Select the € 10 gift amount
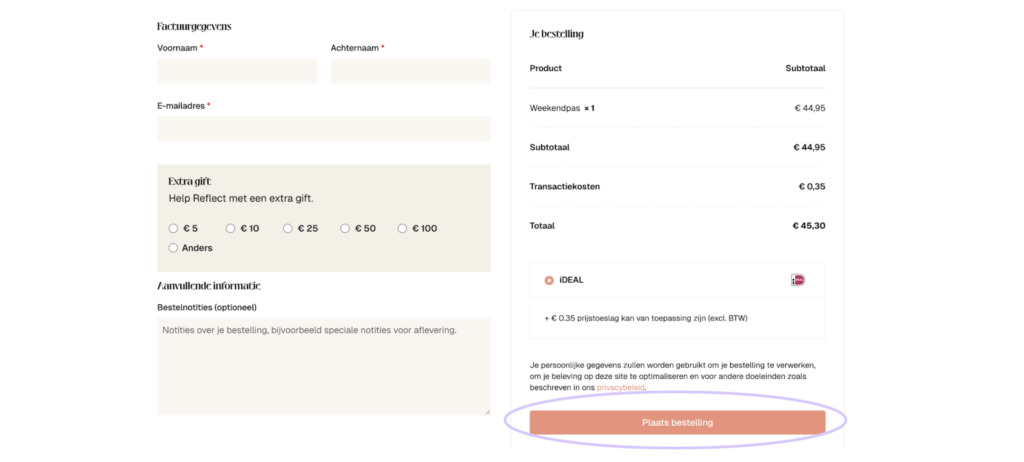This screenshot has height=462, width=1024. pos(231,229)
